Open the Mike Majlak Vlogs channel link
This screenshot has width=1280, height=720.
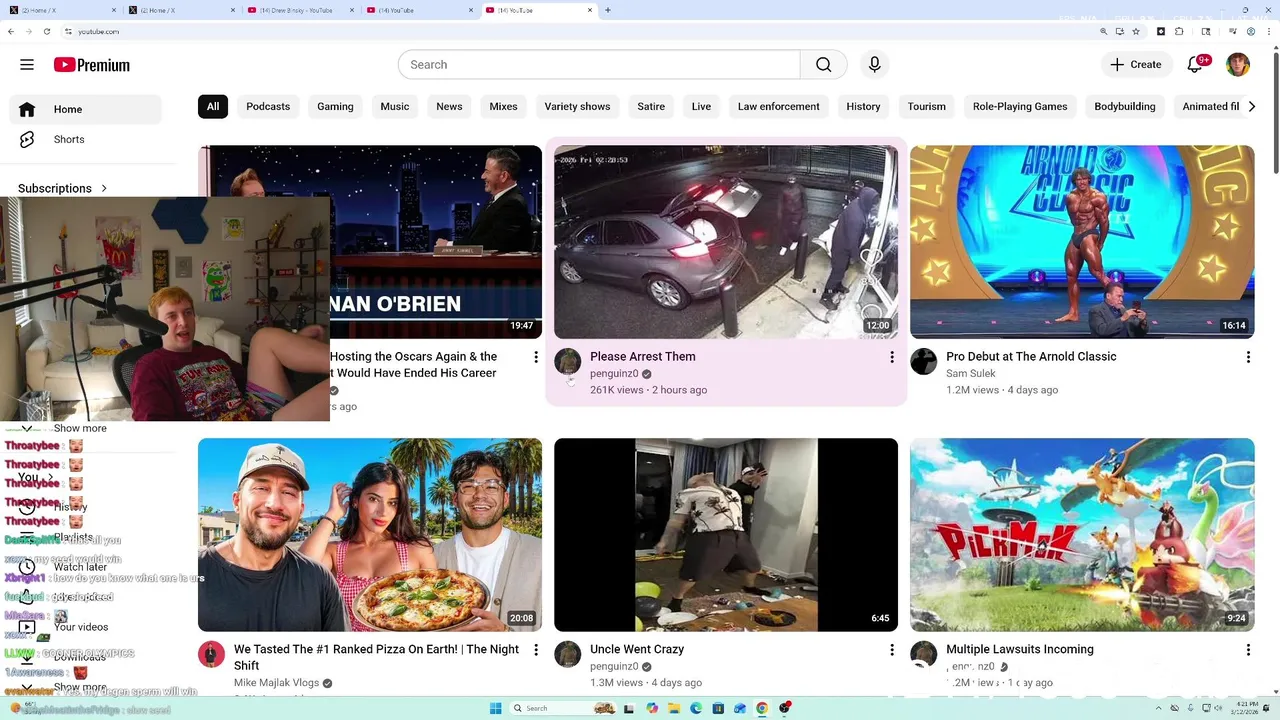(276, 683)
